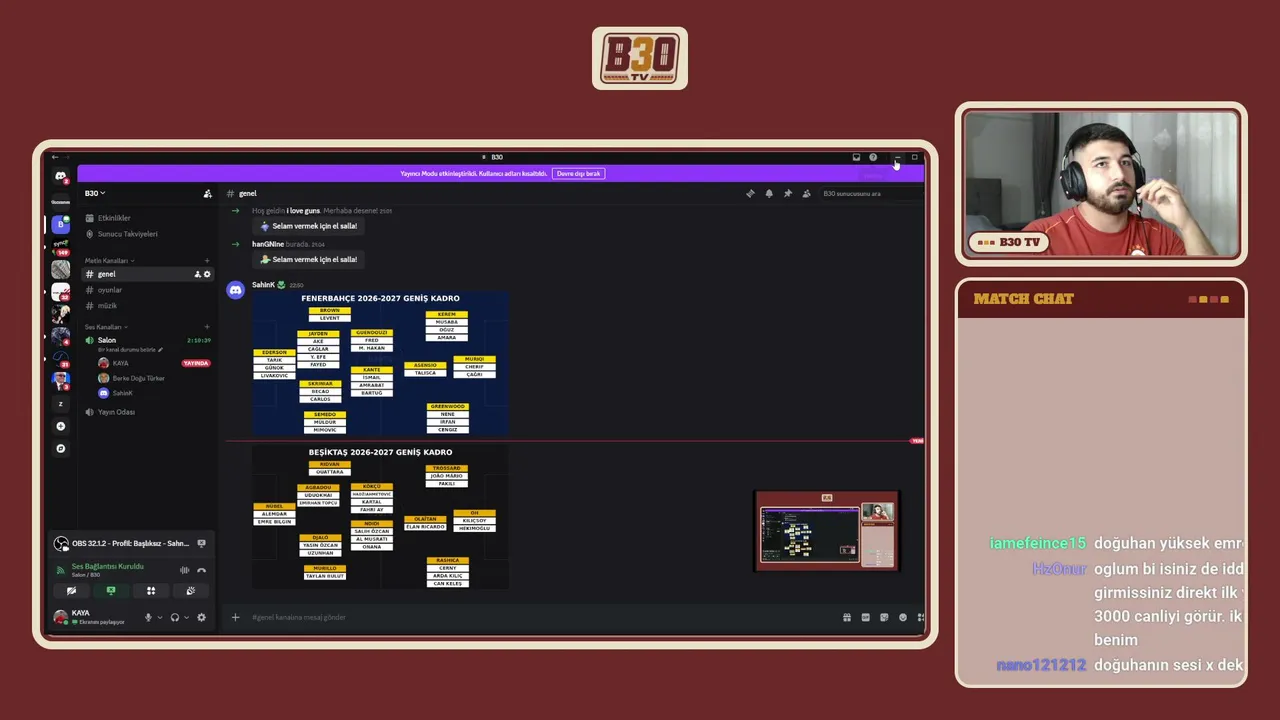
Task: Disconnect from voice hang-up icon
Action: [x=201, y=570]
